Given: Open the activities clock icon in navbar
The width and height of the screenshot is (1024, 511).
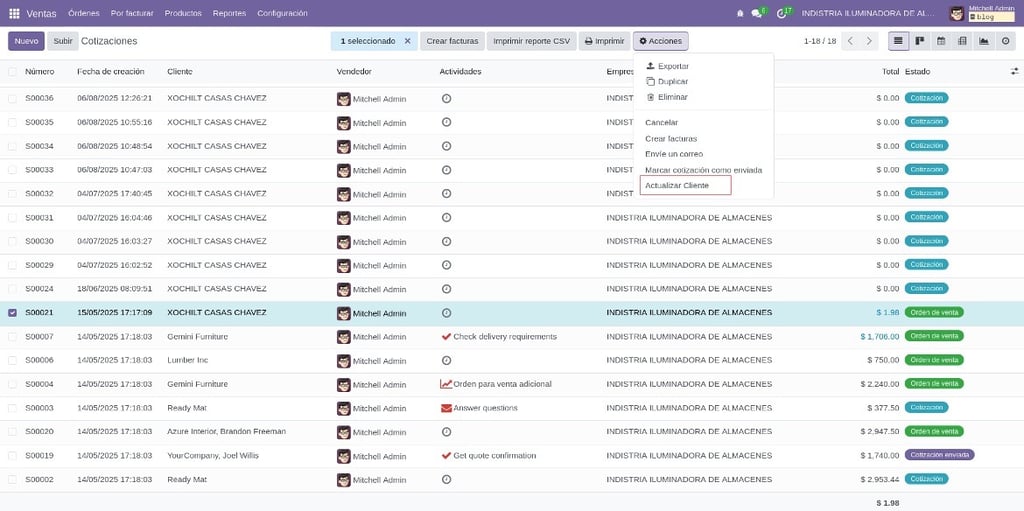Looking at the screenshot, I should tap(782, 13).
